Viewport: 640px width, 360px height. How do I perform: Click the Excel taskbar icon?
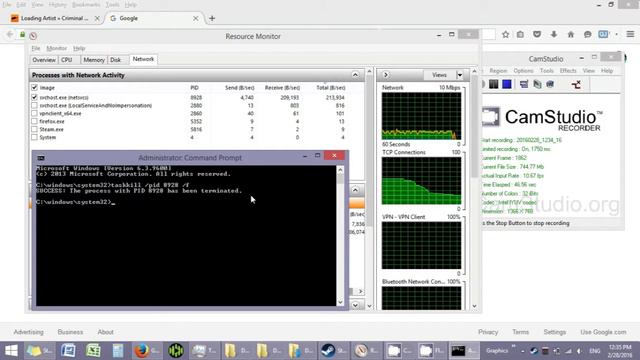(93, 351)
